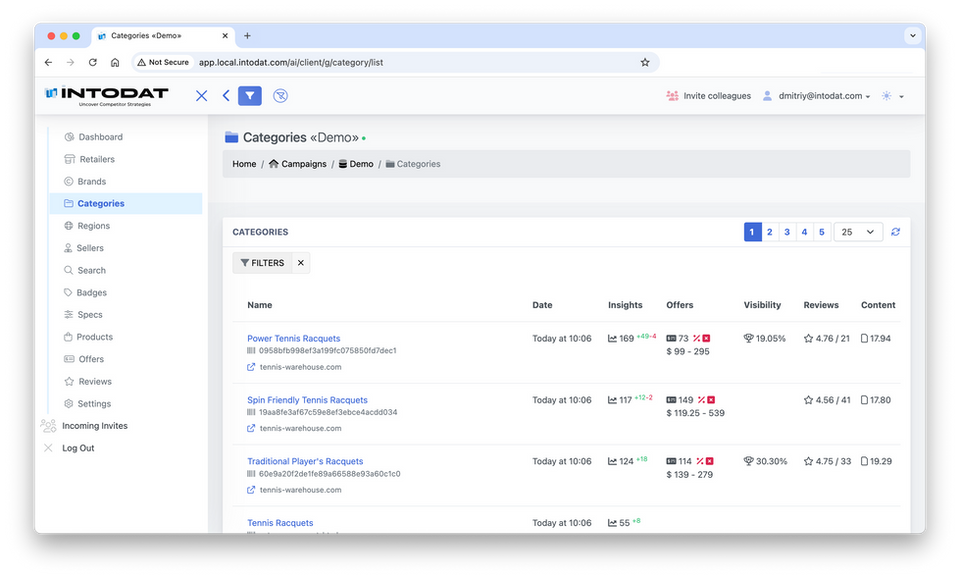Reload the page in browser toolbar
The image size is (960, 578).
92,62
